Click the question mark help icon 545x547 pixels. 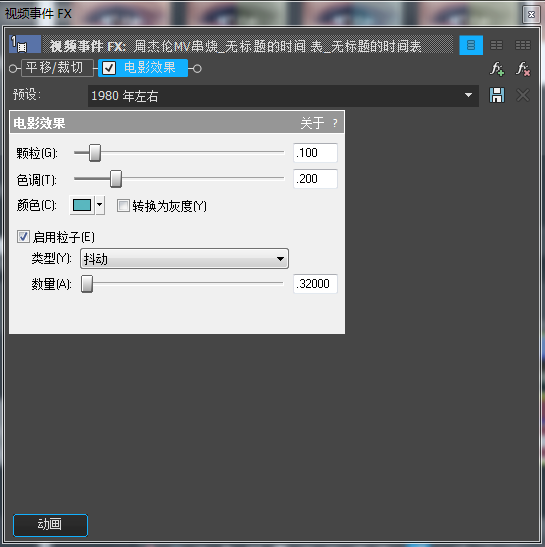[x=335, y=123]
